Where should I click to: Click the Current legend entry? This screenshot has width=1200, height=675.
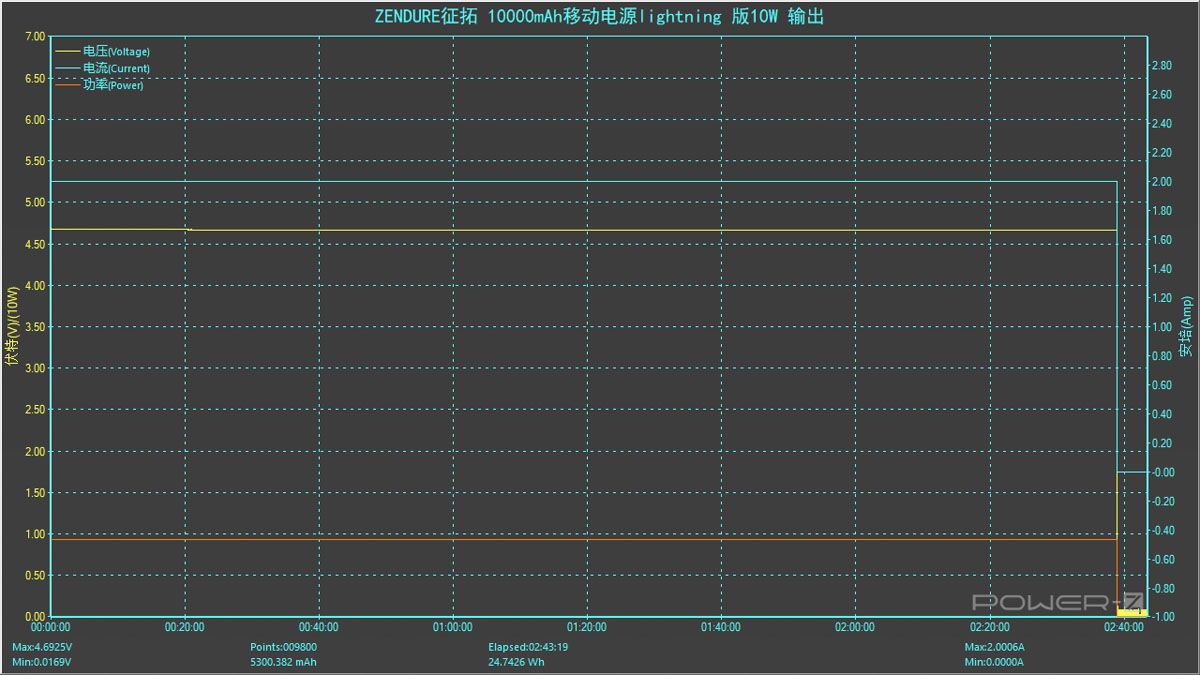point(116,68)
